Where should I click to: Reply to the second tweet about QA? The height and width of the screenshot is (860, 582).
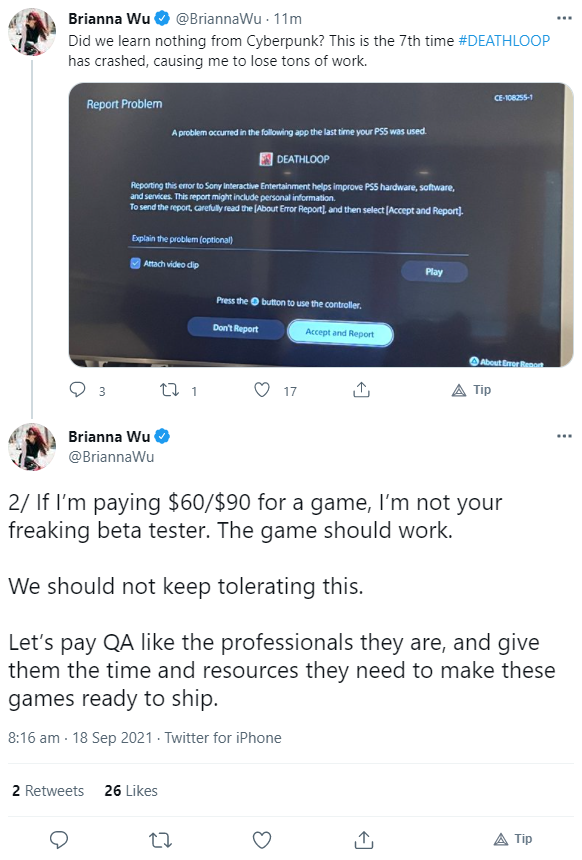[x=59, y=840]
